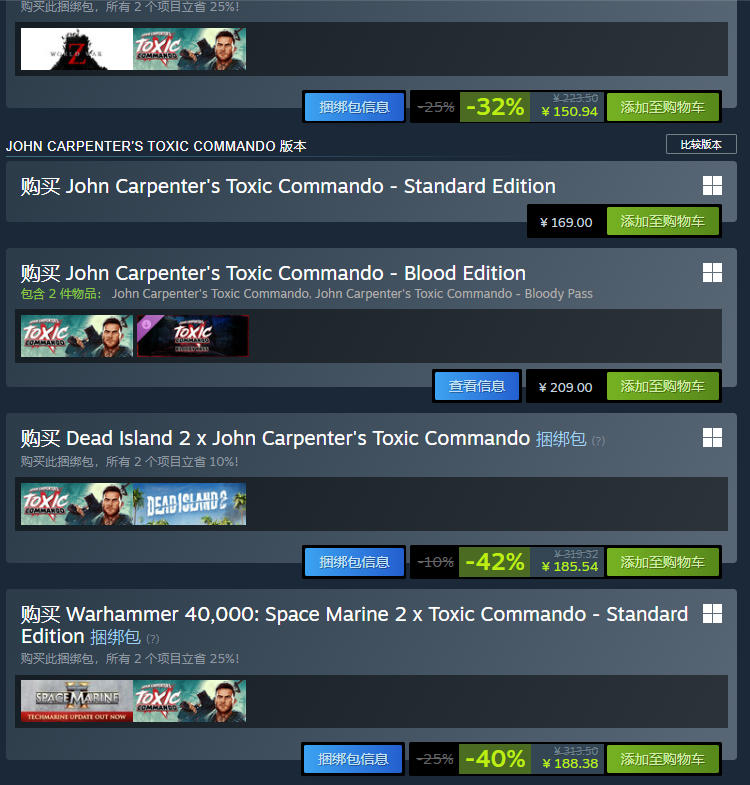750x785 pixels.
Task: Click Windows icon beside Dead Island 2 bundle
Action: (712, 438)
